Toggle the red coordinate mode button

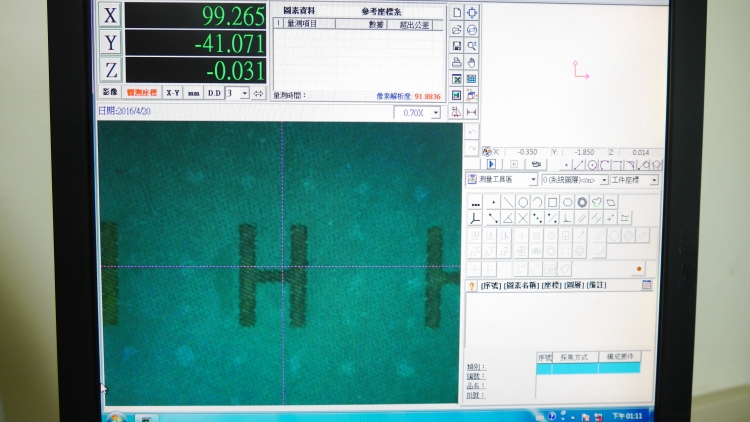pyautogui.click(x=142, y=92)
